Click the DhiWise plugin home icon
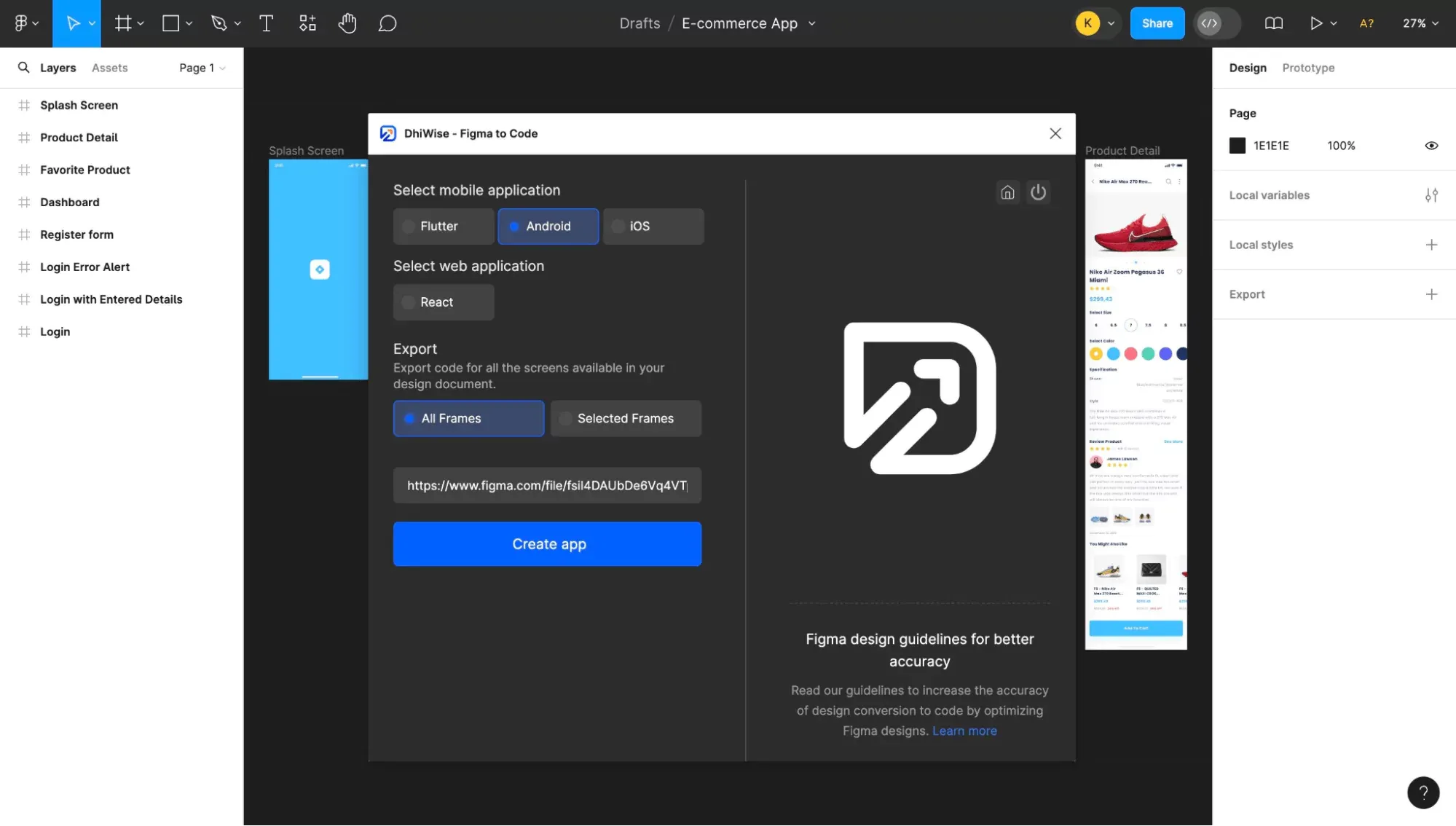Viewport: 1456px width, 826px height. pos(1008,192)
